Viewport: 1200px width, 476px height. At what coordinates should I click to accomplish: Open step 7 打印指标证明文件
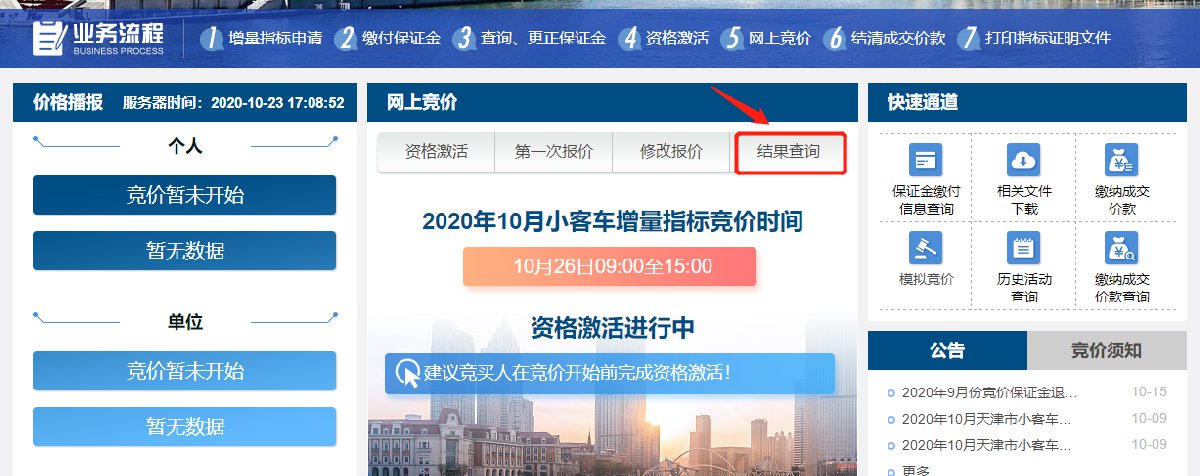point(1034,38)
